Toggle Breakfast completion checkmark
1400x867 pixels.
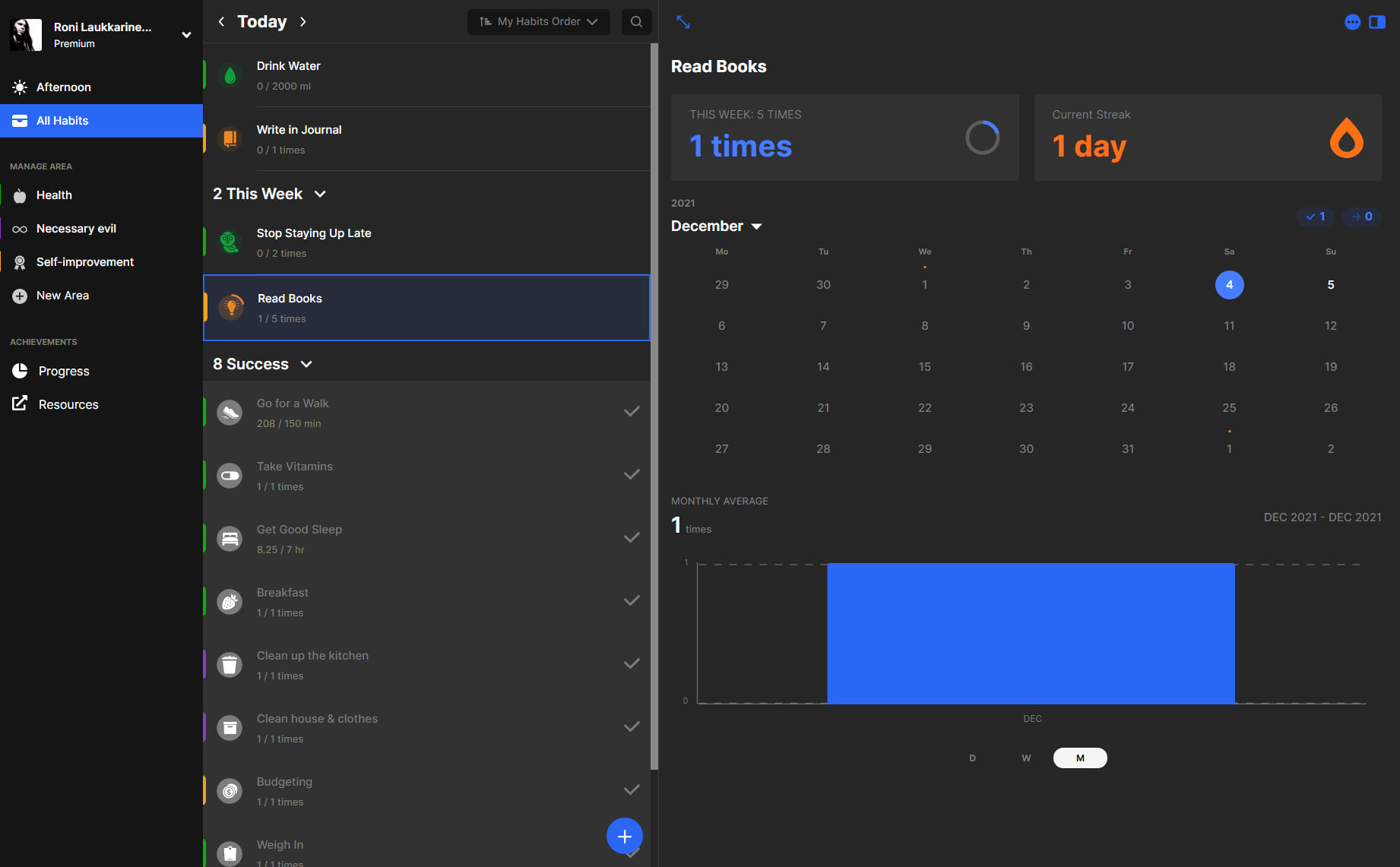coord(632,601)
